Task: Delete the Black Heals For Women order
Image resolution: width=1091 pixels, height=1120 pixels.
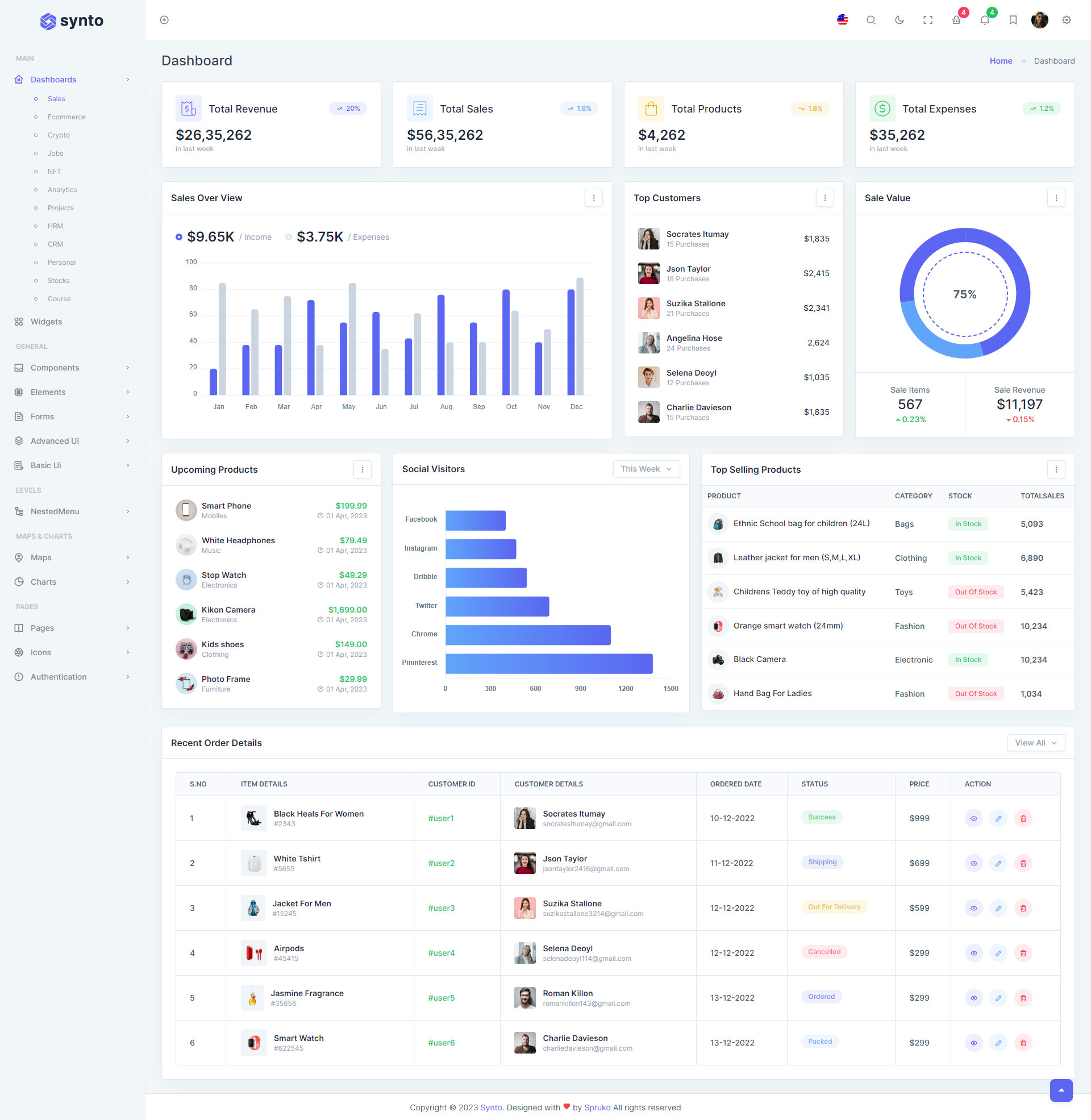Action: (x=1023, y=818)
